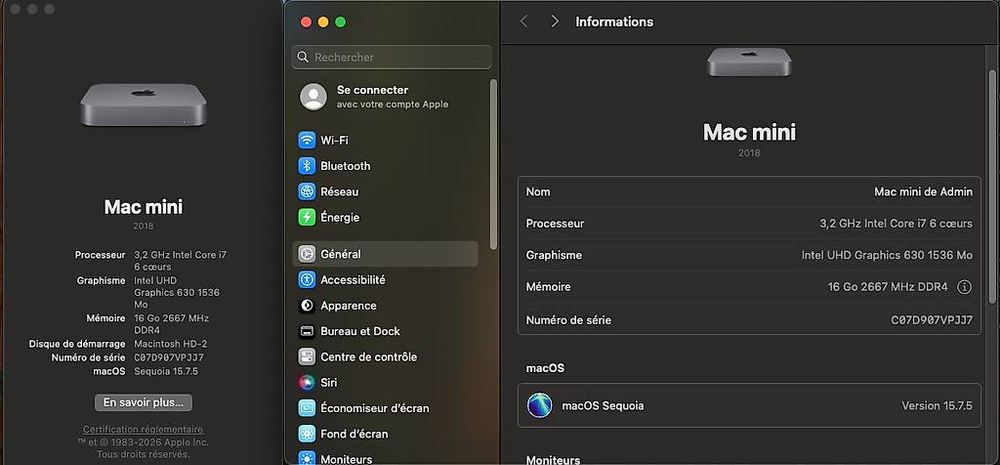Open the Apparence icon
Image resolution: width=1000 pixels, height=465 pixels.
[x=307, y=306]
